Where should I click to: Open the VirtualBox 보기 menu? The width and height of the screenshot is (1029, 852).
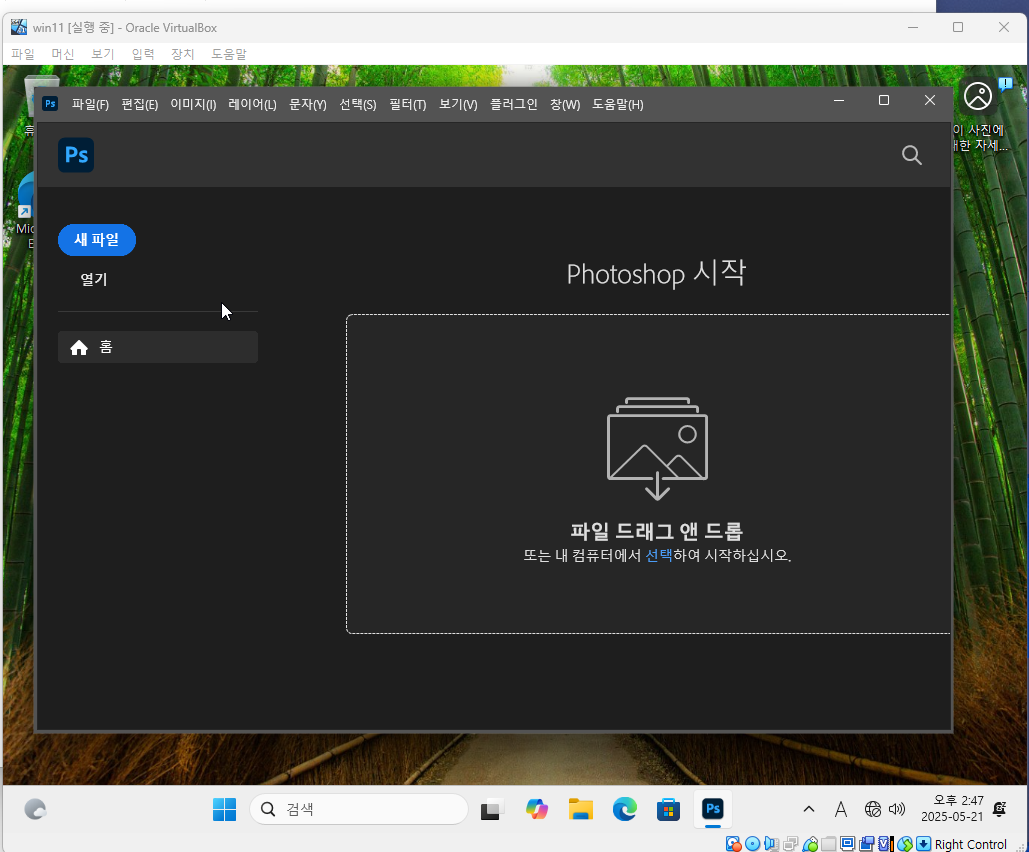click(x=103, y=54)
